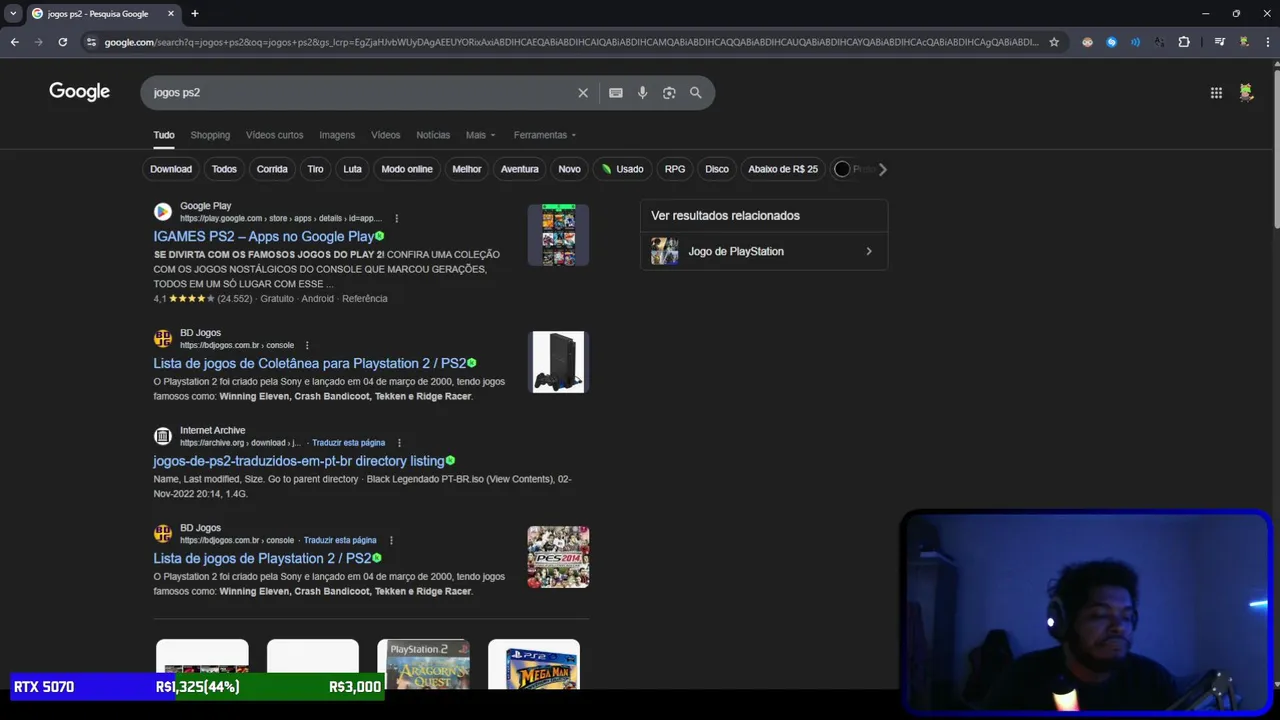This screenshot has width=1280, height=720.
Task: Open a new browser tab
Action: (x=195, y=14)
